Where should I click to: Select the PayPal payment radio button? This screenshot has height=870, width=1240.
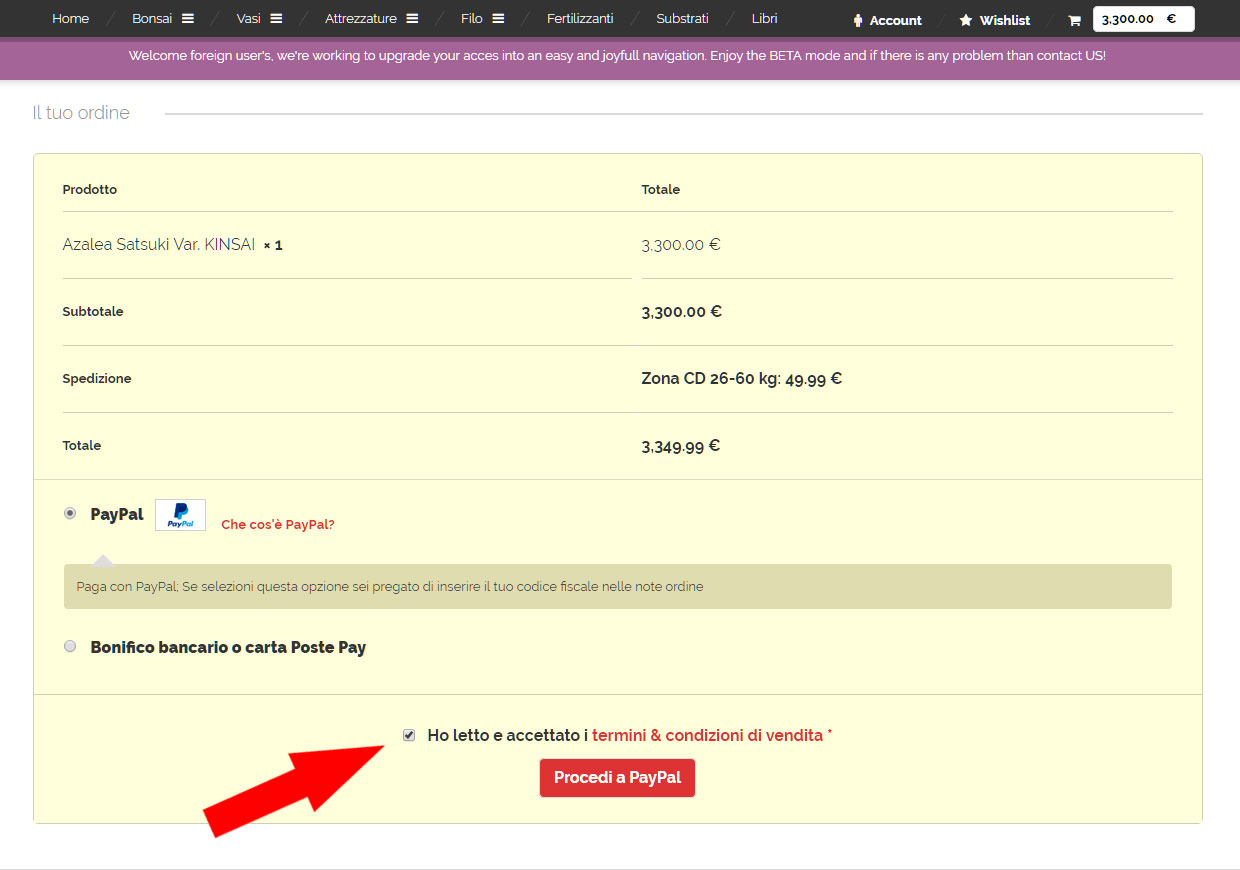(x=70, y=513)
